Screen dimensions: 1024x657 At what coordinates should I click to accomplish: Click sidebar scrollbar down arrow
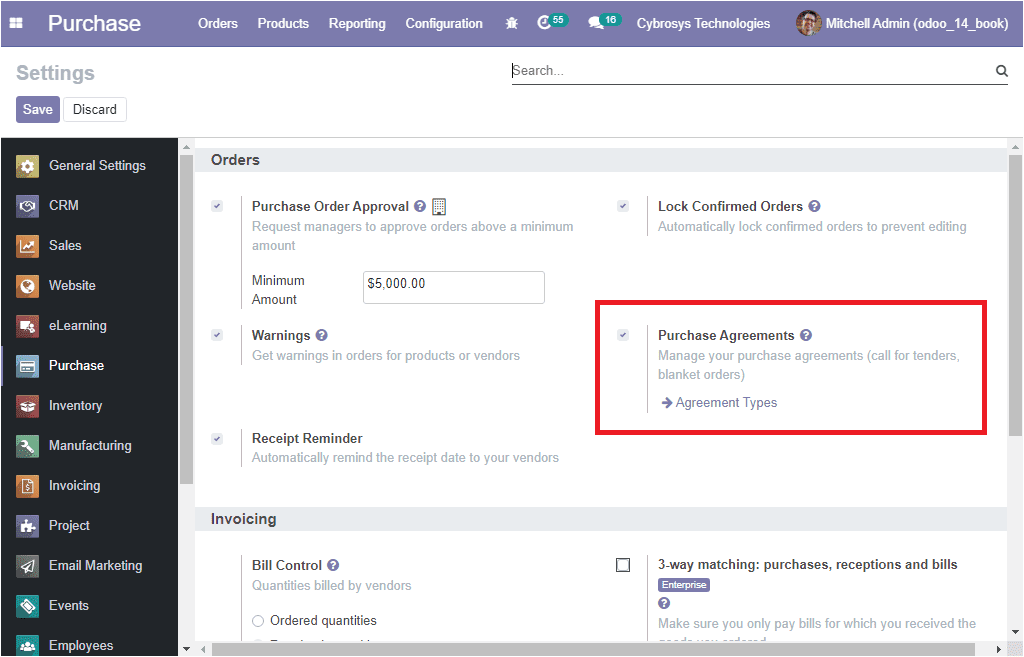(x=187, y=649)
